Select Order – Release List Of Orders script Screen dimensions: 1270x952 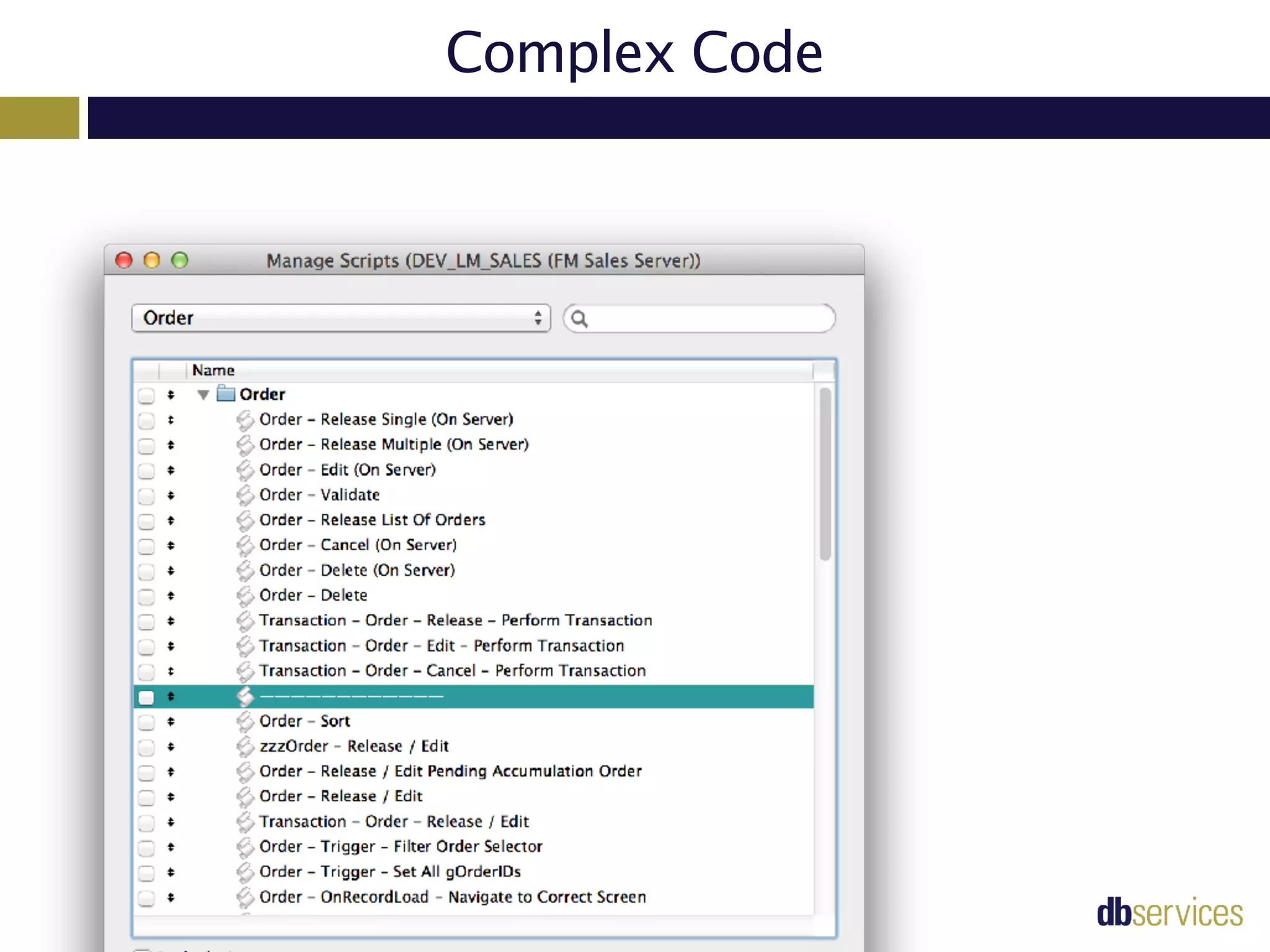(x=371, y=520)
